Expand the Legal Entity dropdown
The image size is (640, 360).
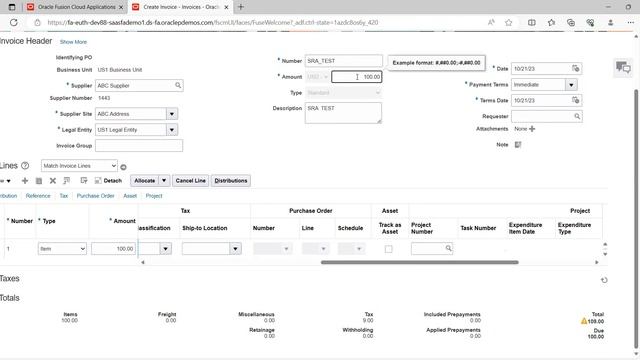pyautogui.click(x=172, y=130)
